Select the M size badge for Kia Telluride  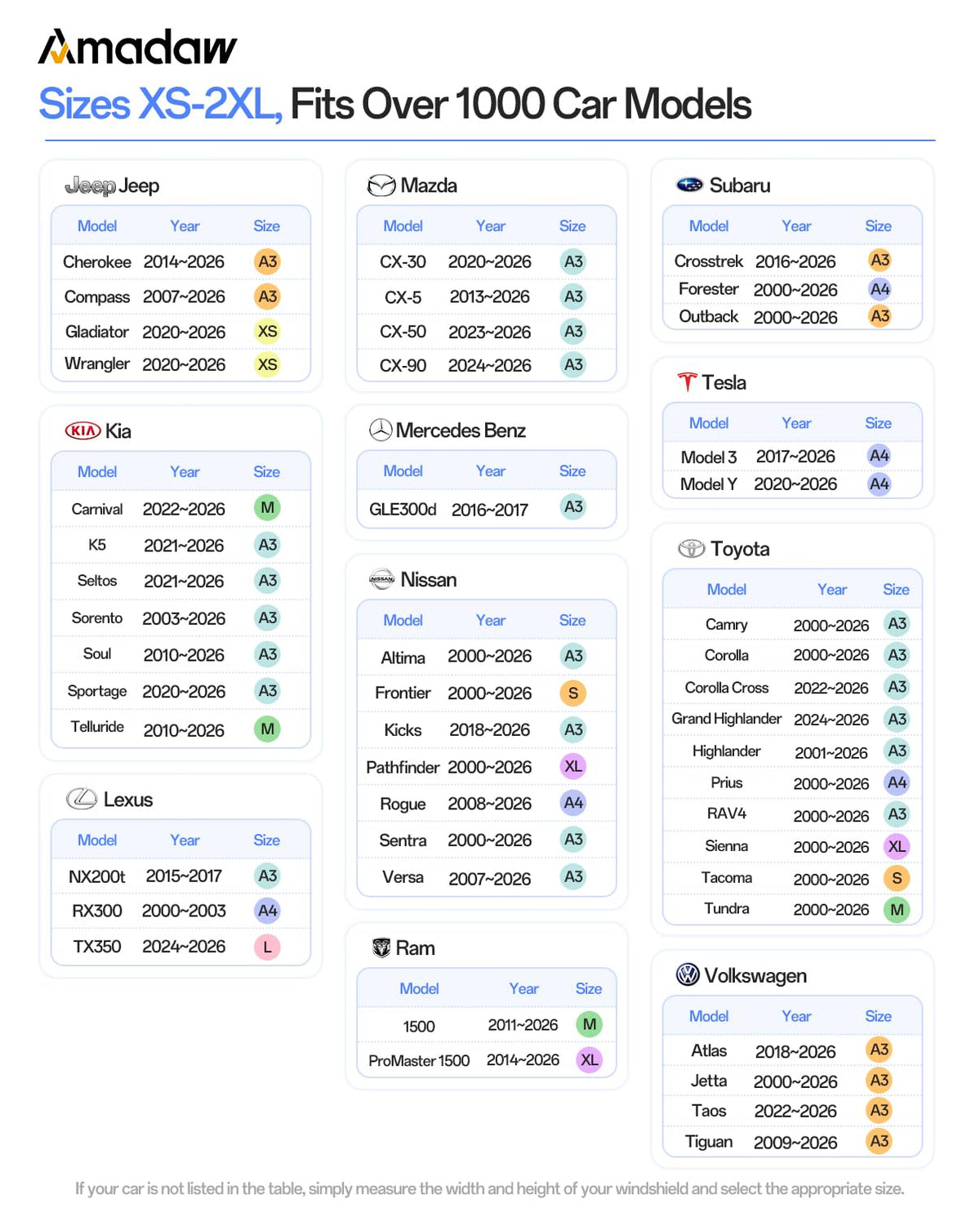[267, 729]
